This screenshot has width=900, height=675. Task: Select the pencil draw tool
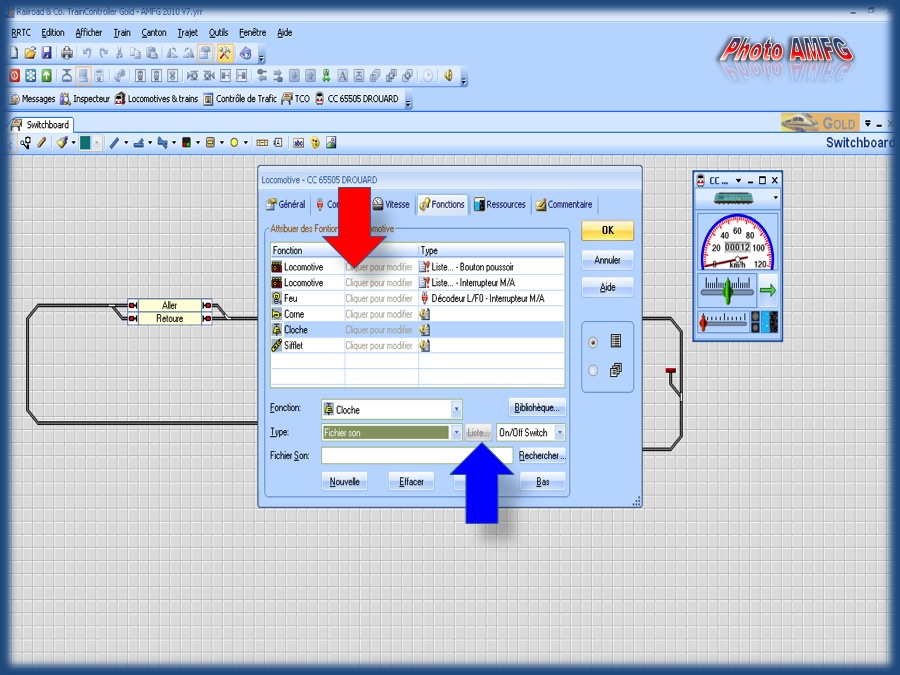click(41, 143)
